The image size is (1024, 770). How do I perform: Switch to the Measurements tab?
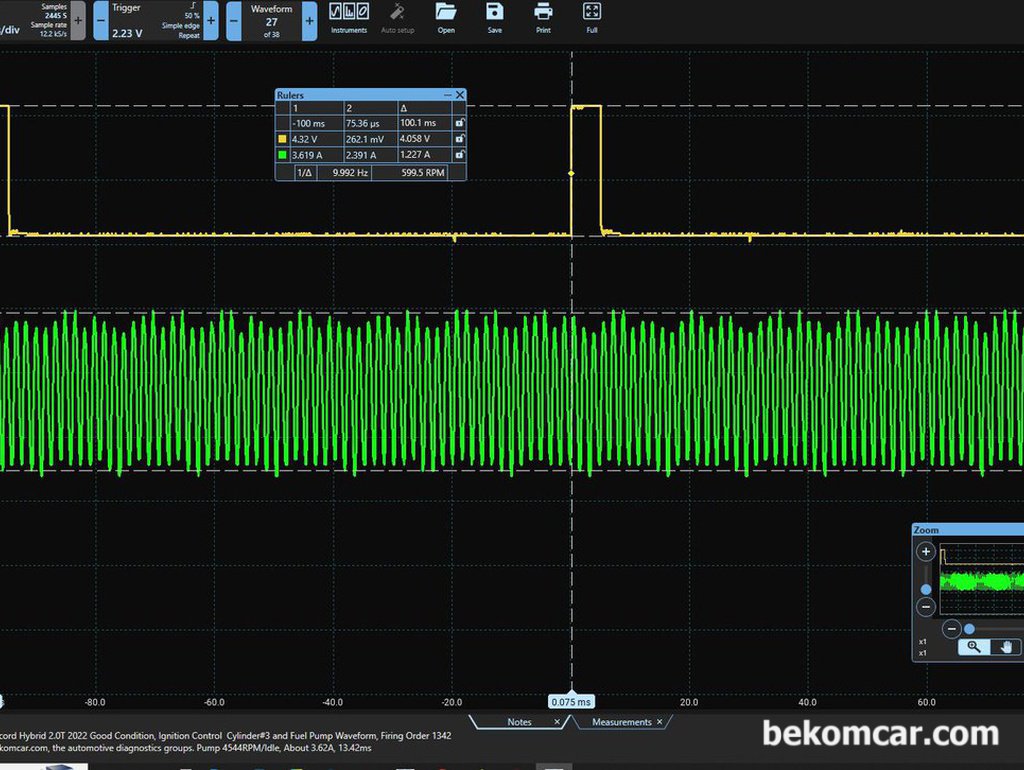coord(622,722)
